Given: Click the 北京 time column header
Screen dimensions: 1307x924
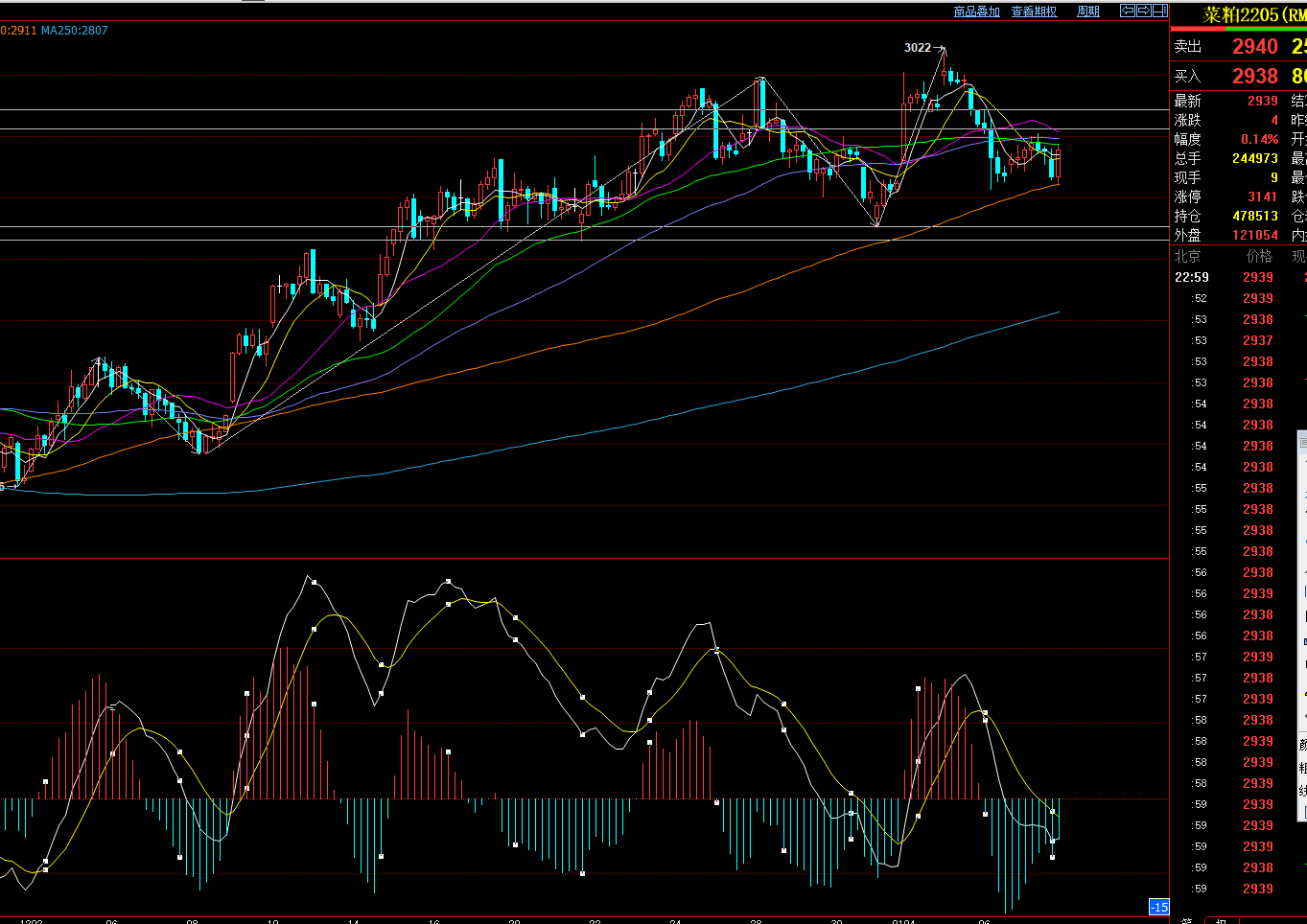Looking at the screenshot, I should [1187, 256].
